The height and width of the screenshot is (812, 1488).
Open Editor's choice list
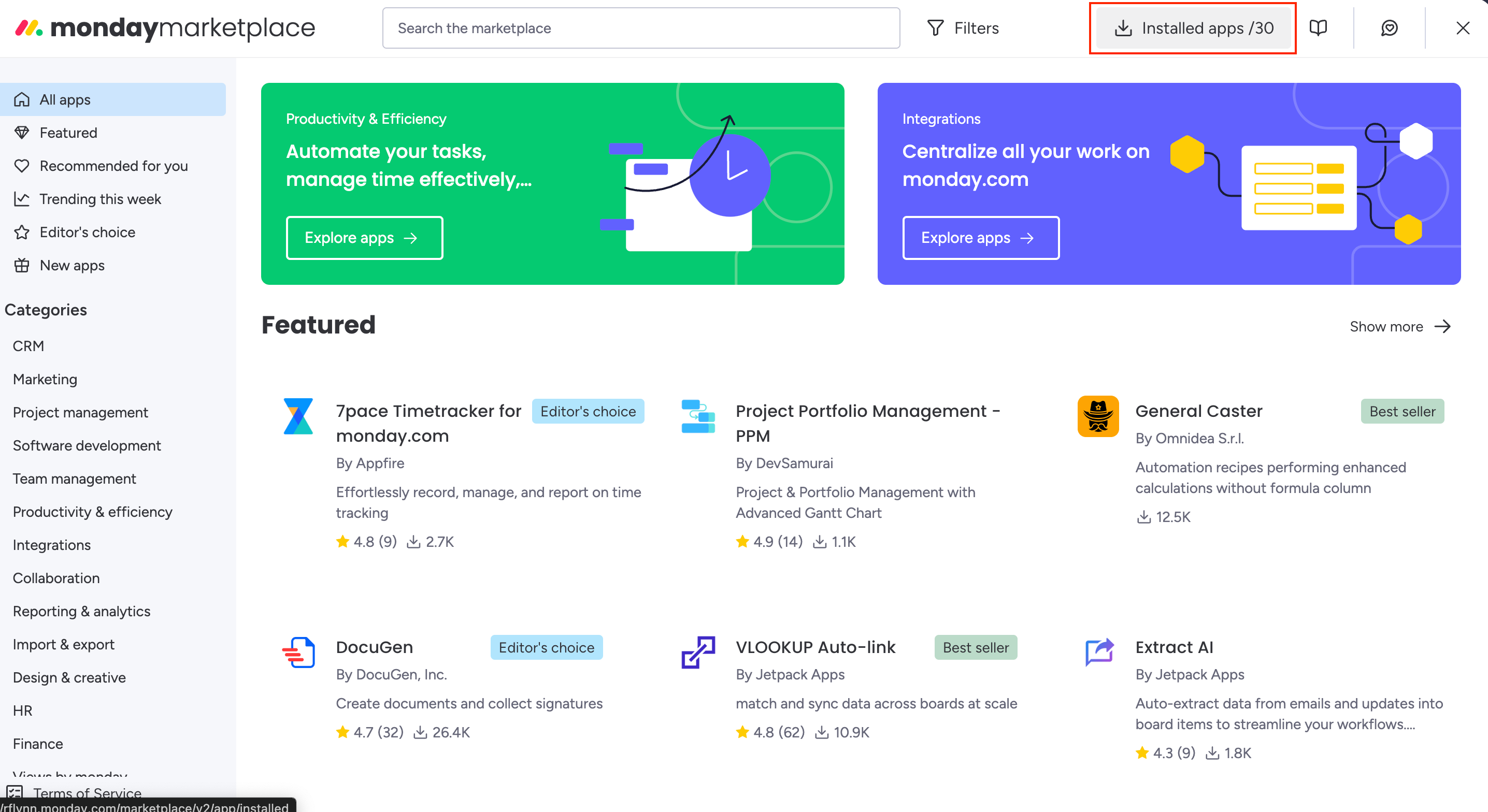(112, 232)
